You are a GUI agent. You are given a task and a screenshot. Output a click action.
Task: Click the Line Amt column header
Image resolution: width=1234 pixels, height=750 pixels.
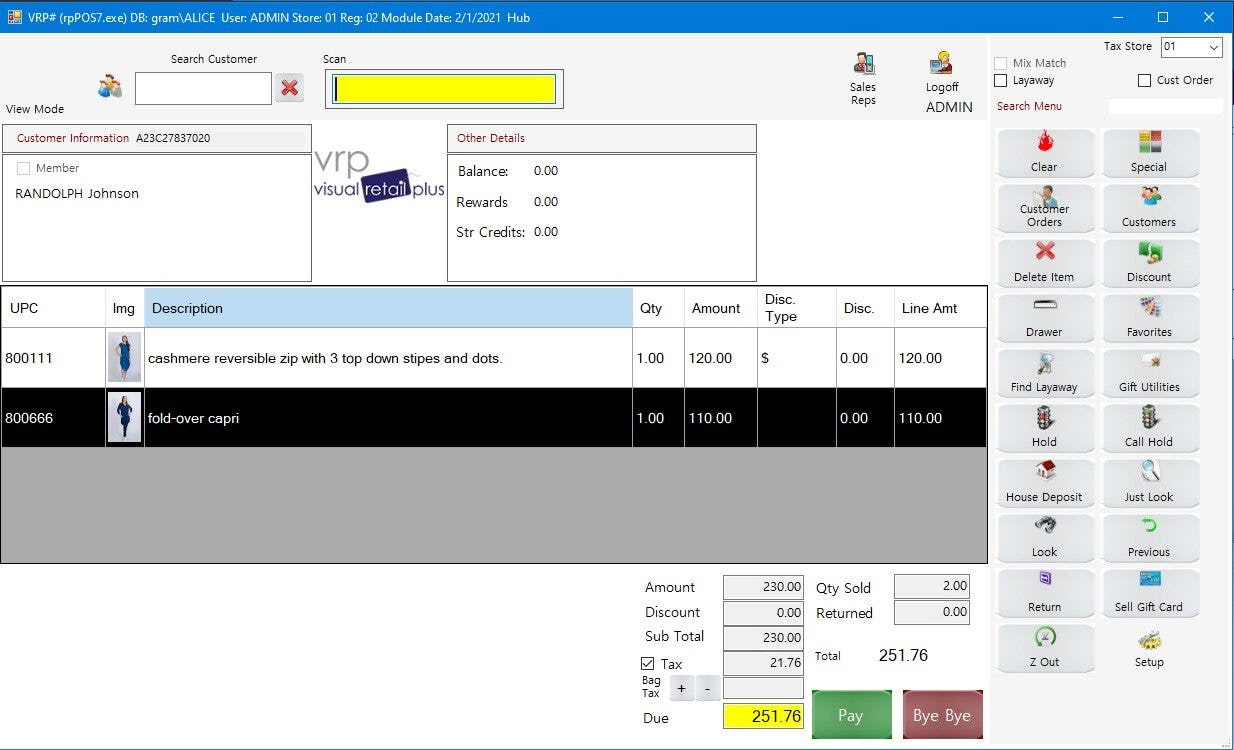940,308
